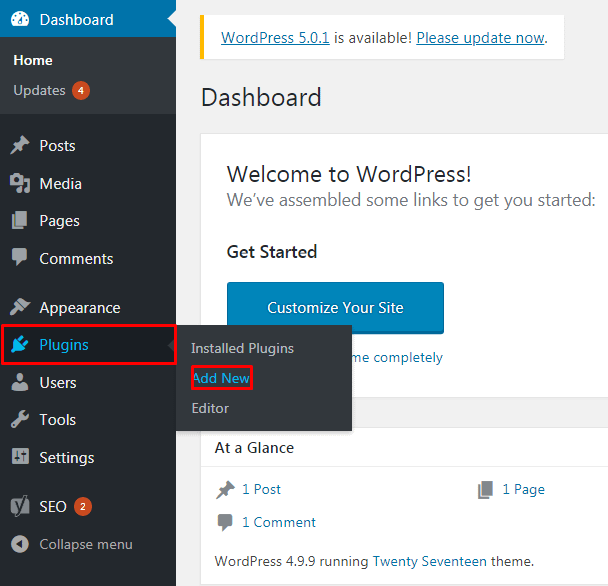Click the bubble icon beside 1 Comment
The width and height of the screenshot is (608, 586).
(x=225, y=522)
